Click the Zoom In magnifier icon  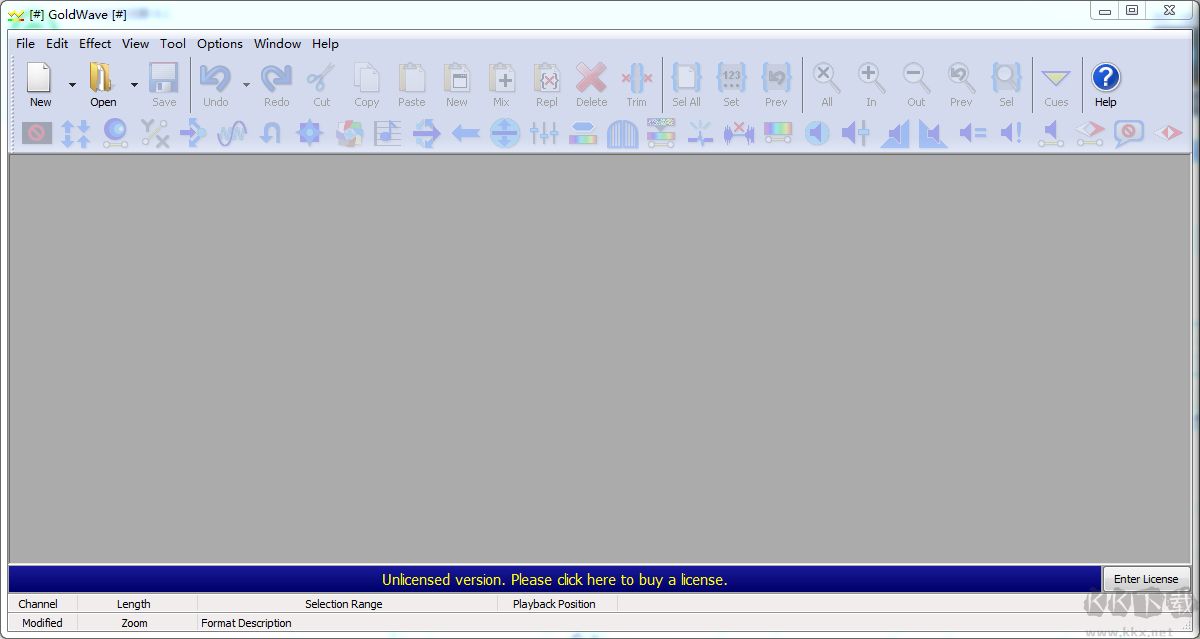[871, 78]
